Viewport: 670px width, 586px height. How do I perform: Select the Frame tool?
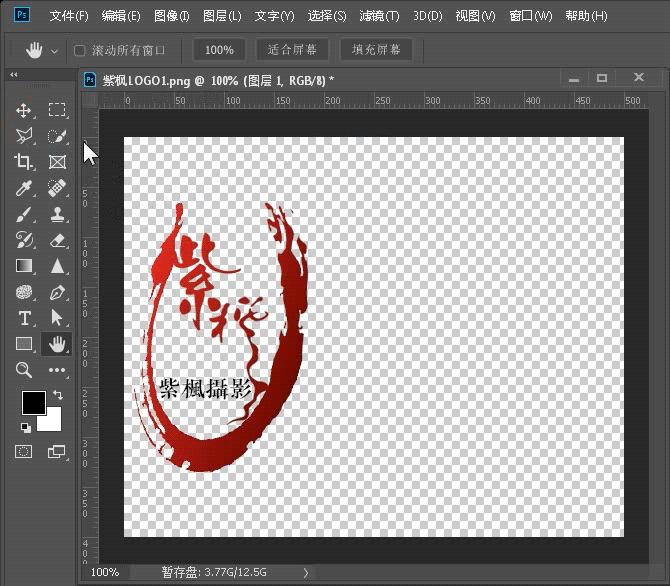pyautogui.click(x=57, y=162)
